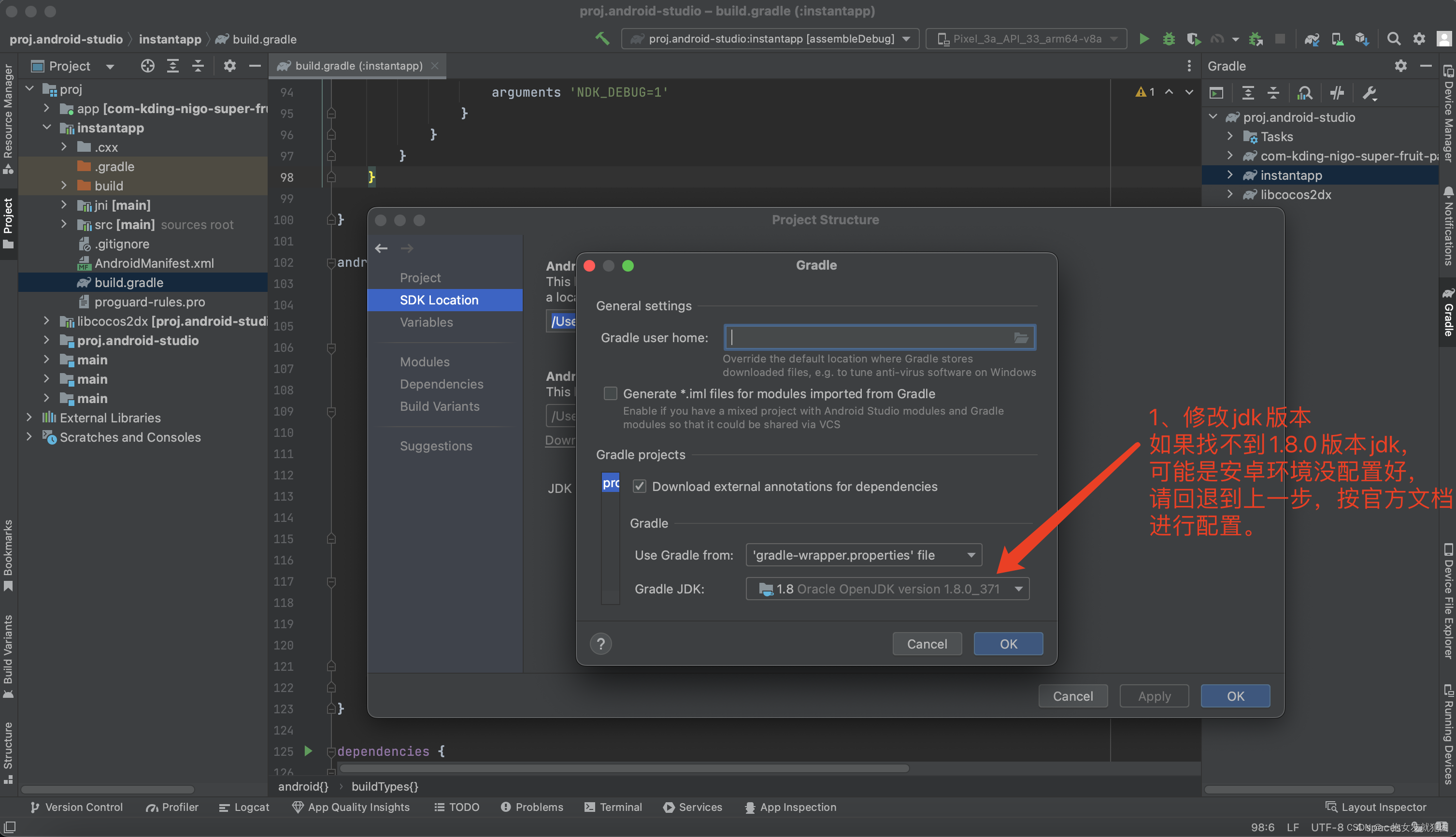Image resolution: width=1456 pixels, height=837 pixels.
Task: Click Apply in Project Structure dialog
Action: coord(1154,695)
